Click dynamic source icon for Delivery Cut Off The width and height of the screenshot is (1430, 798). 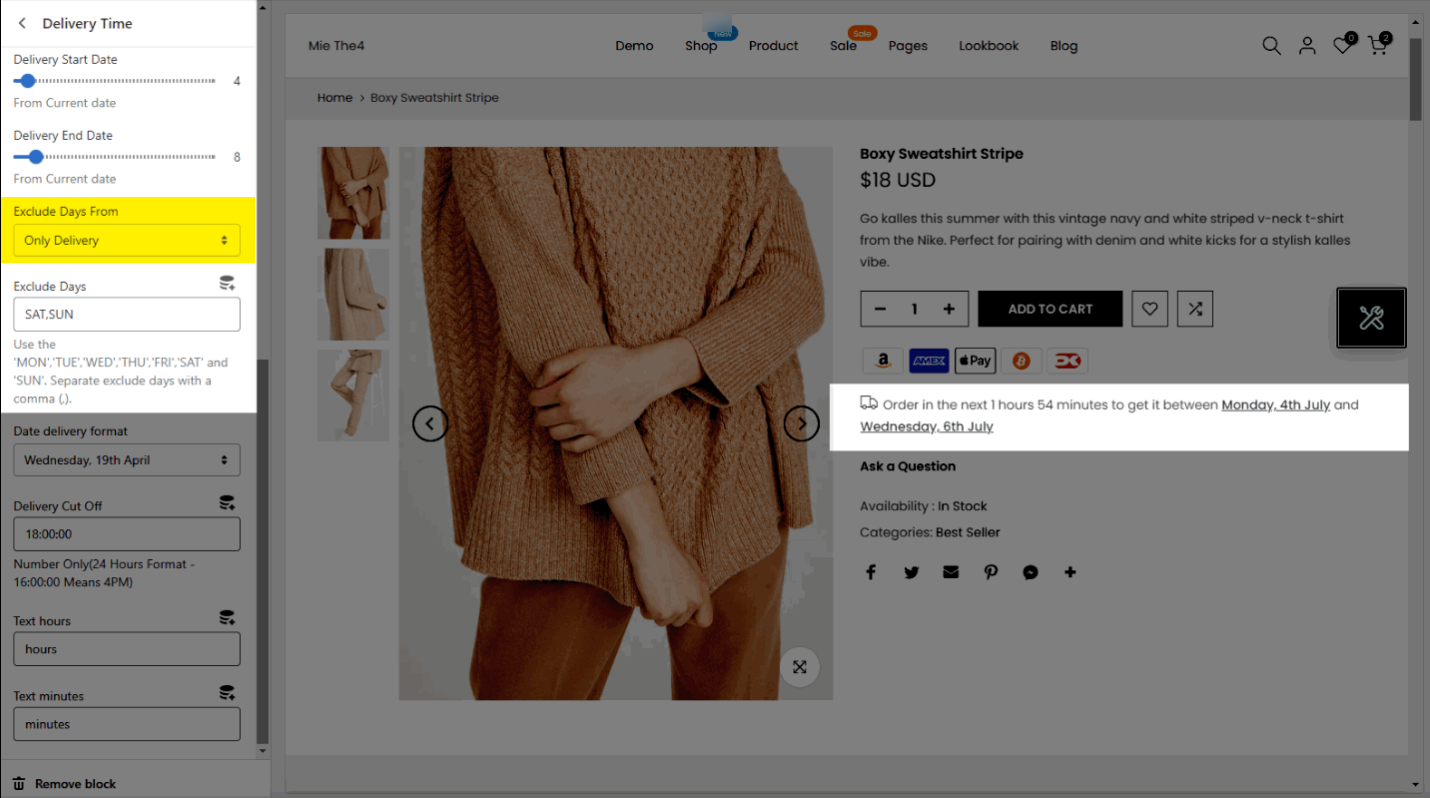227,503
